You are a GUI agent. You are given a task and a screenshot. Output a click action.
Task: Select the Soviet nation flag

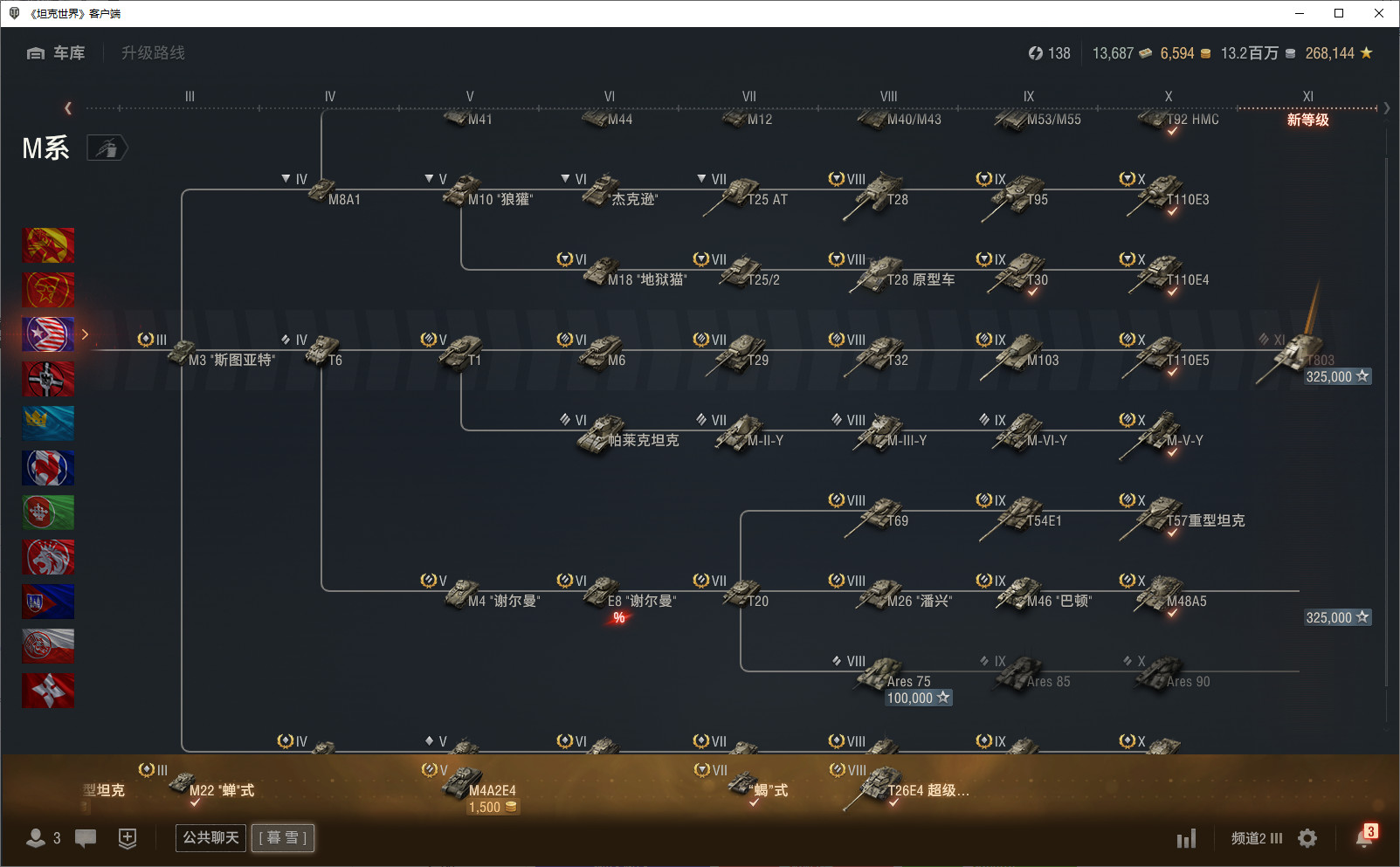coord(48,290)
